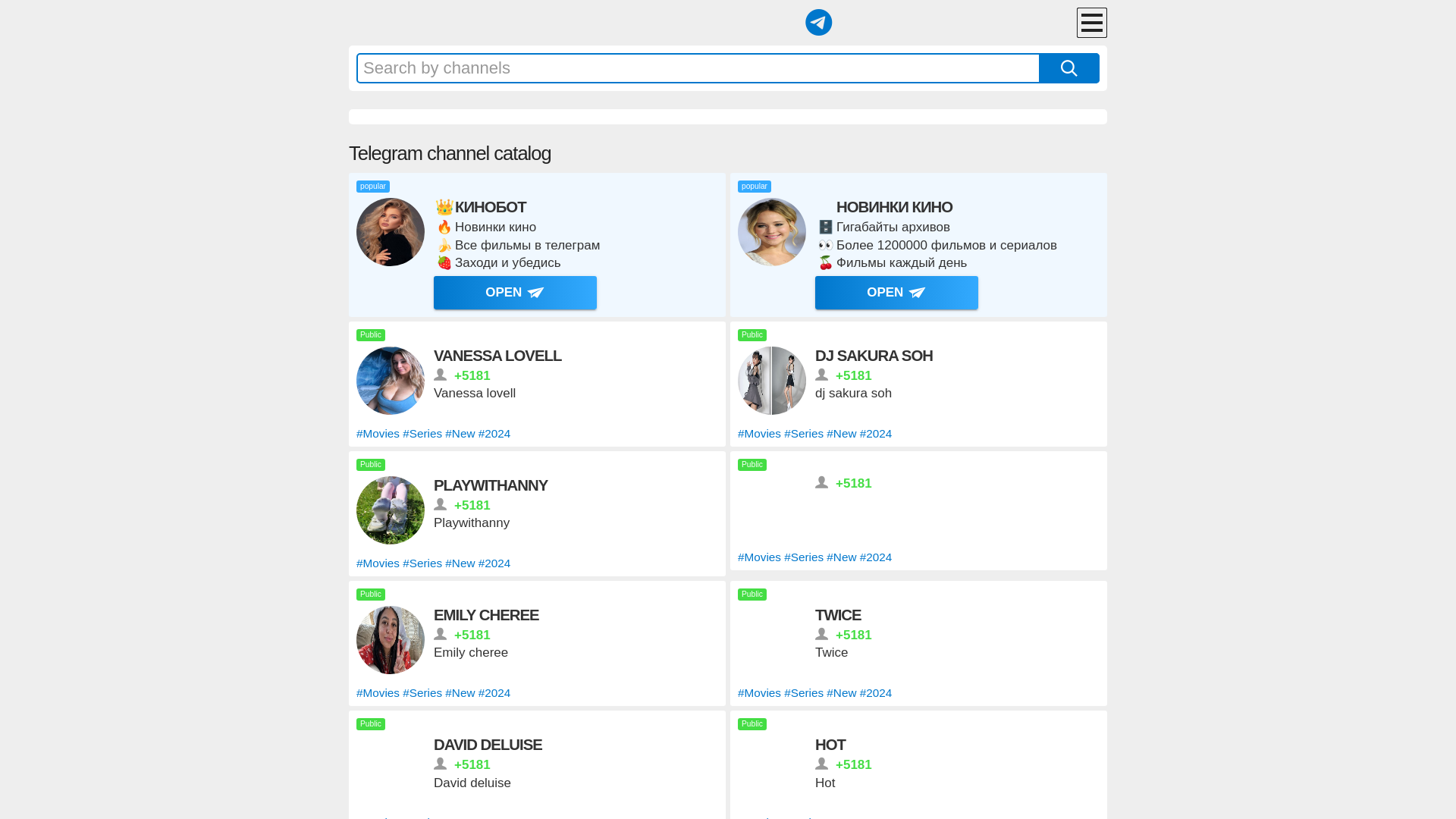Open the DAVID DELUISE channel title
Screen dimensions: 1456x819
point(488,745)
